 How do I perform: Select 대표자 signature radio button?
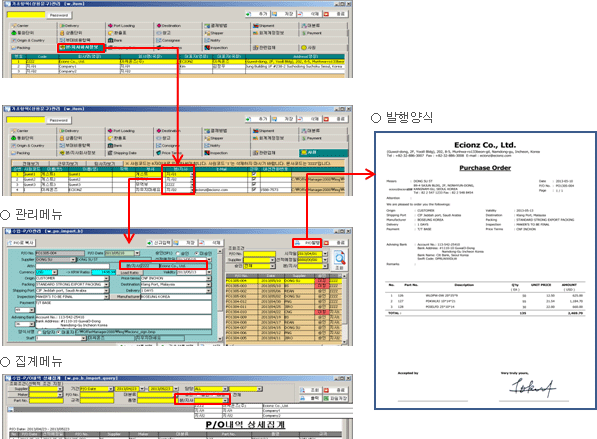pos(58,332)
